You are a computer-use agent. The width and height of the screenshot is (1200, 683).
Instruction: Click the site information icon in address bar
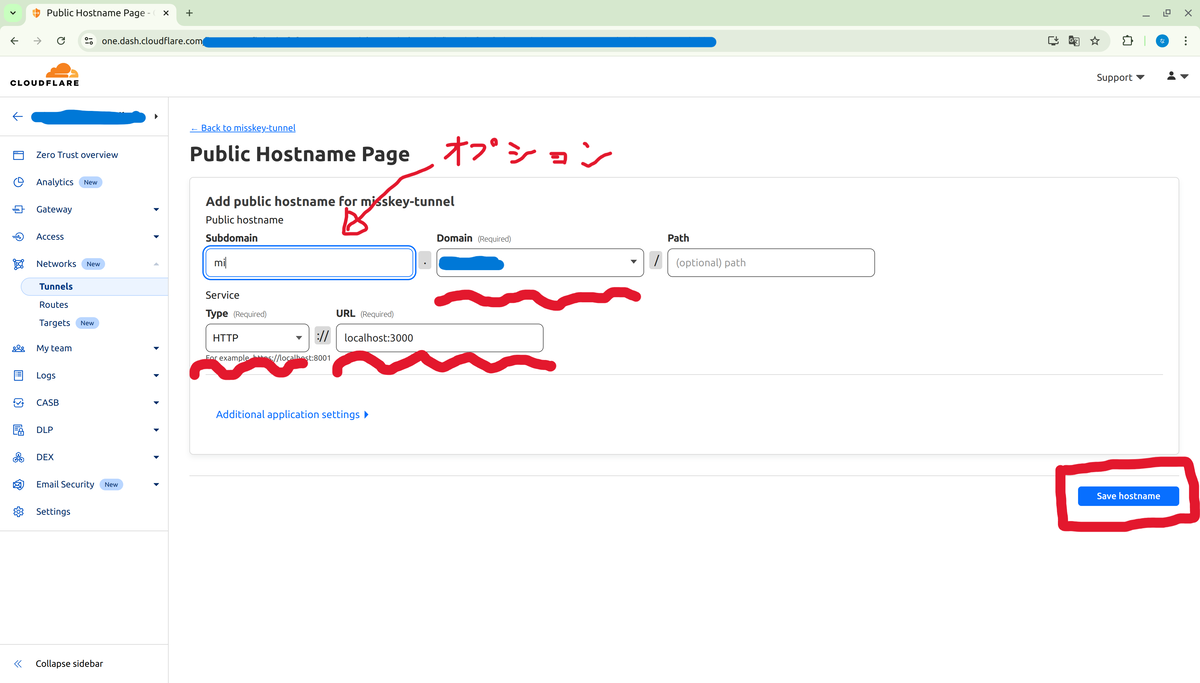[89, 41]
